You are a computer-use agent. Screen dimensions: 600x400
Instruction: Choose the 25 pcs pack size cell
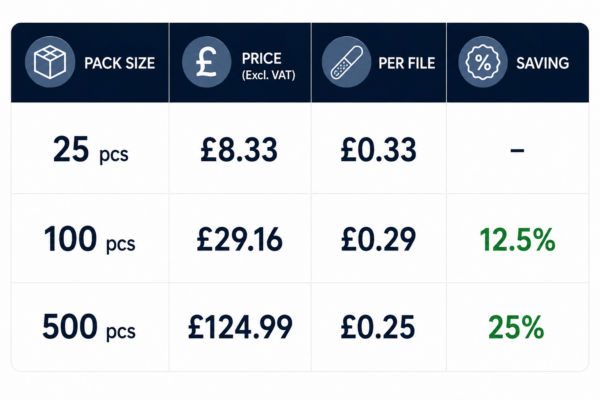tap(91, 150)
